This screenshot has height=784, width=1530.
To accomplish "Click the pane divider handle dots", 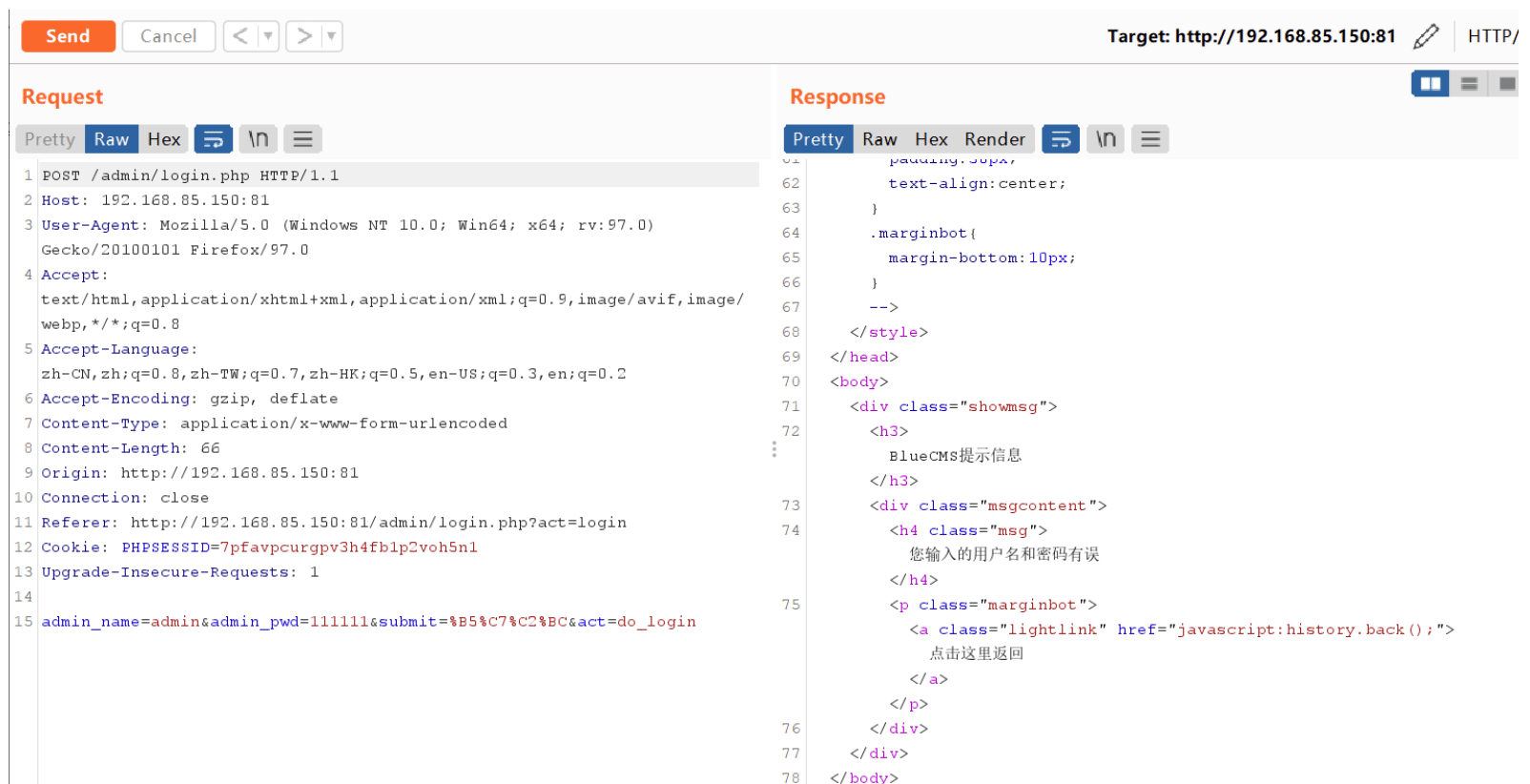I will 774,449.
